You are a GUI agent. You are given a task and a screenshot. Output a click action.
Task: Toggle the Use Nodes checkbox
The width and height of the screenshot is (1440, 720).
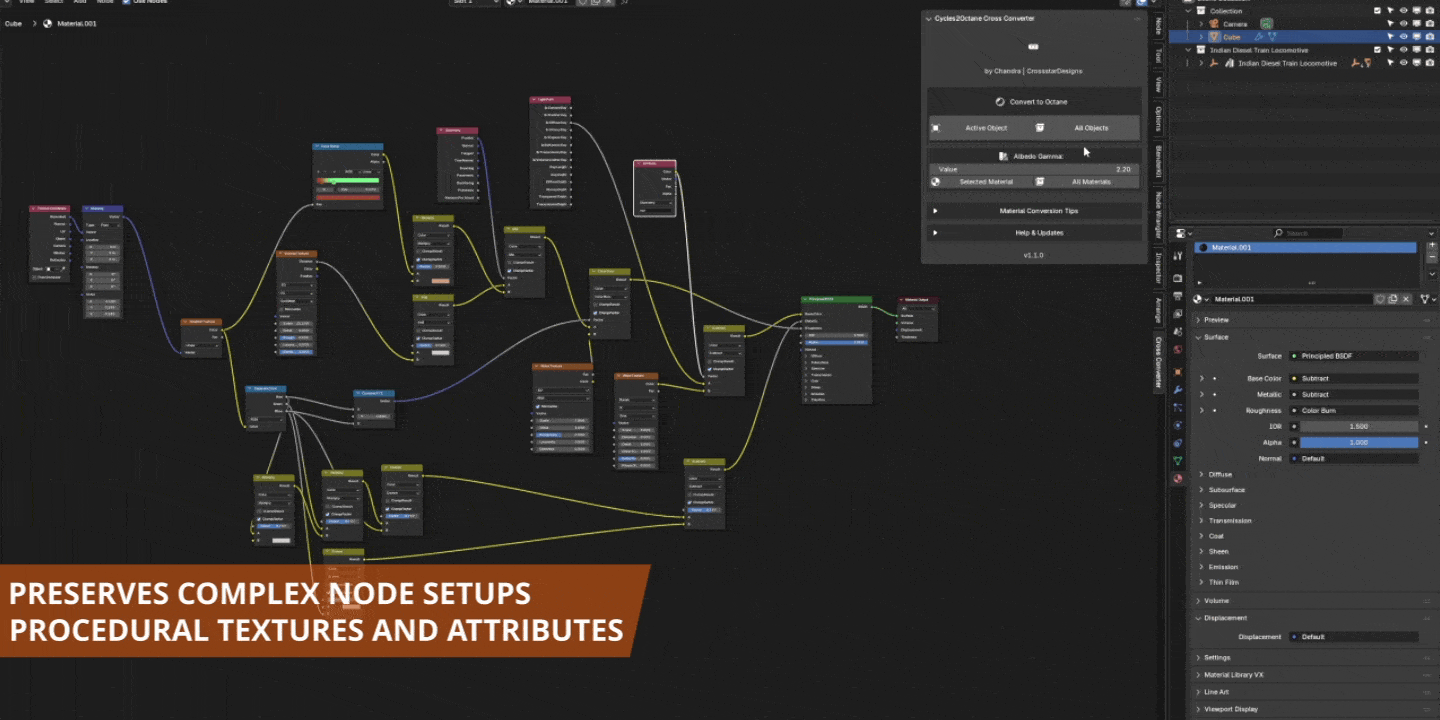[126, 3]
